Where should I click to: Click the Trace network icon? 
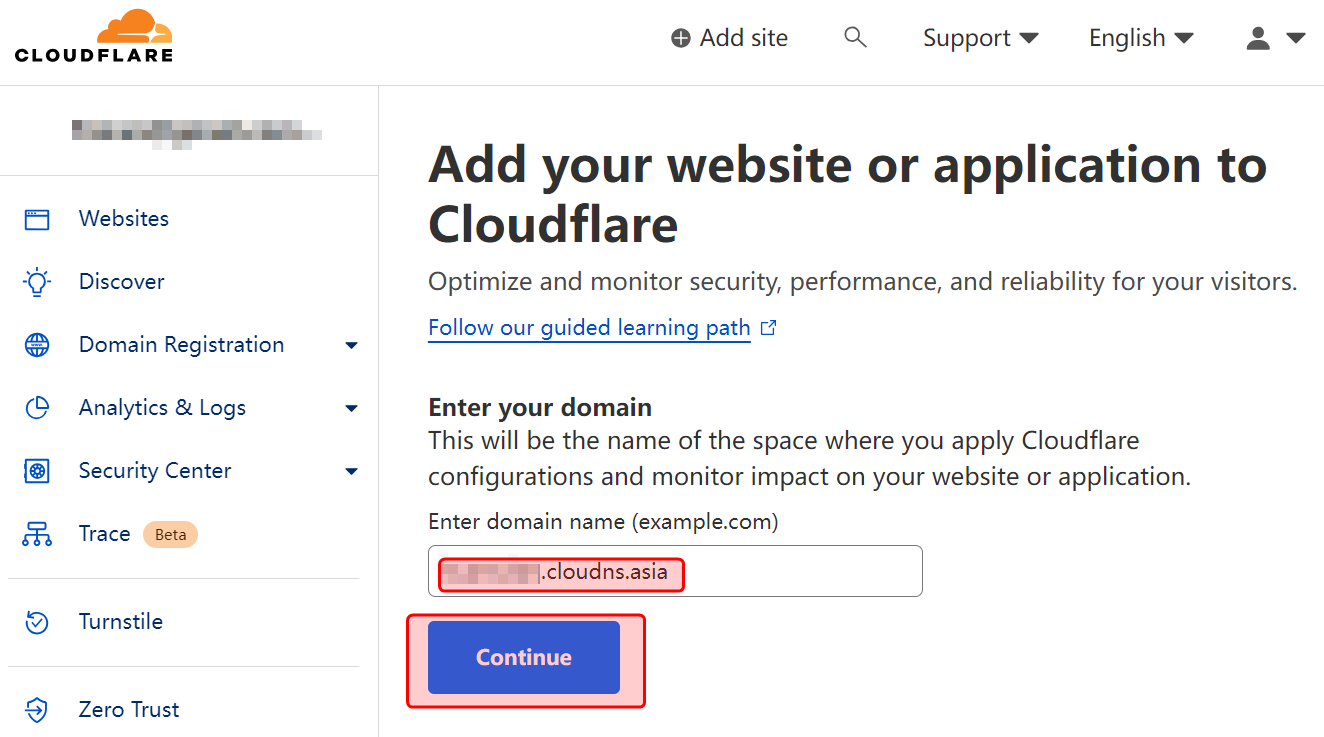pos(37,534)
